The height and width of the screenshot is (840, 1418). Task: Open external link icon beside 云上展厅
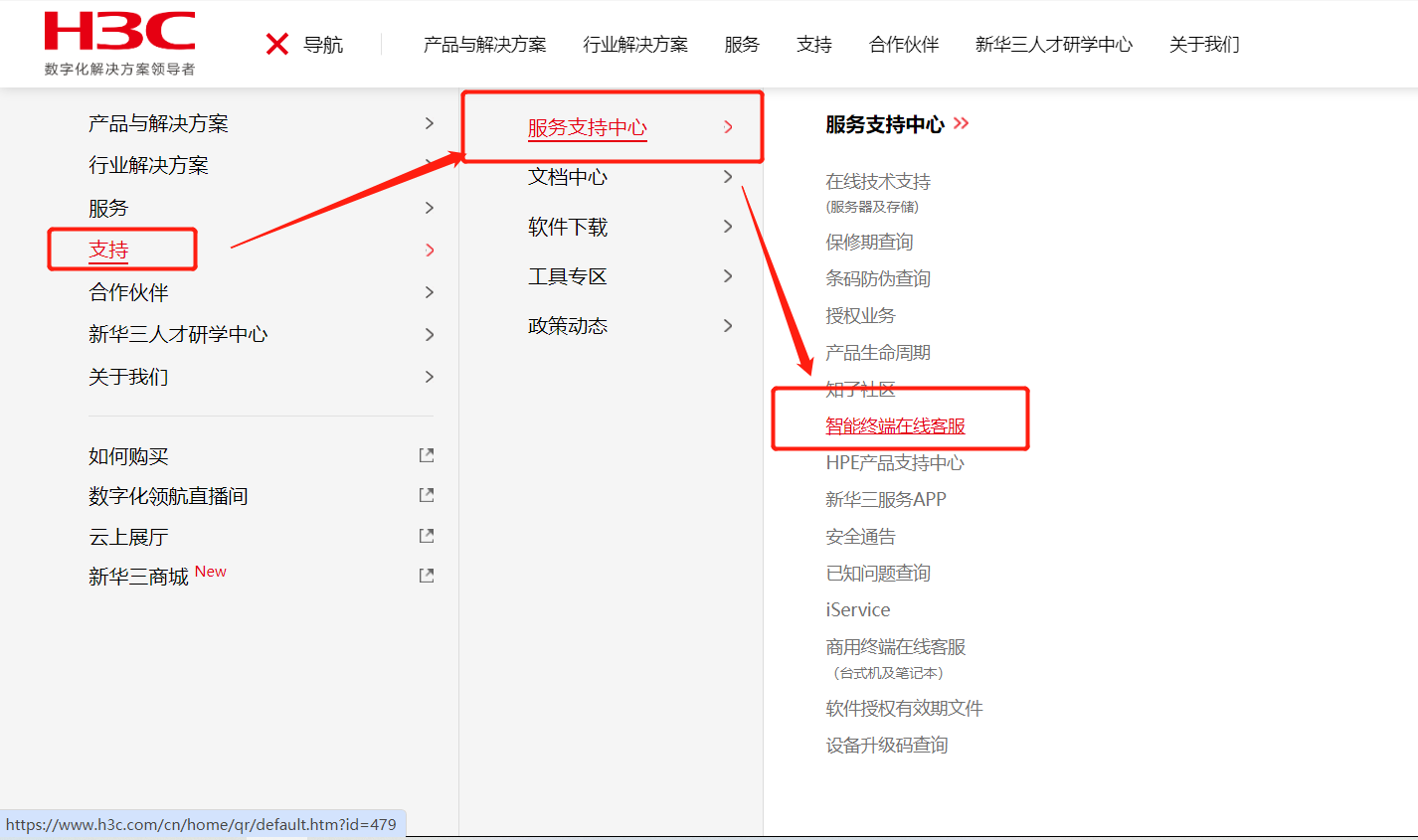coord(427,536)
